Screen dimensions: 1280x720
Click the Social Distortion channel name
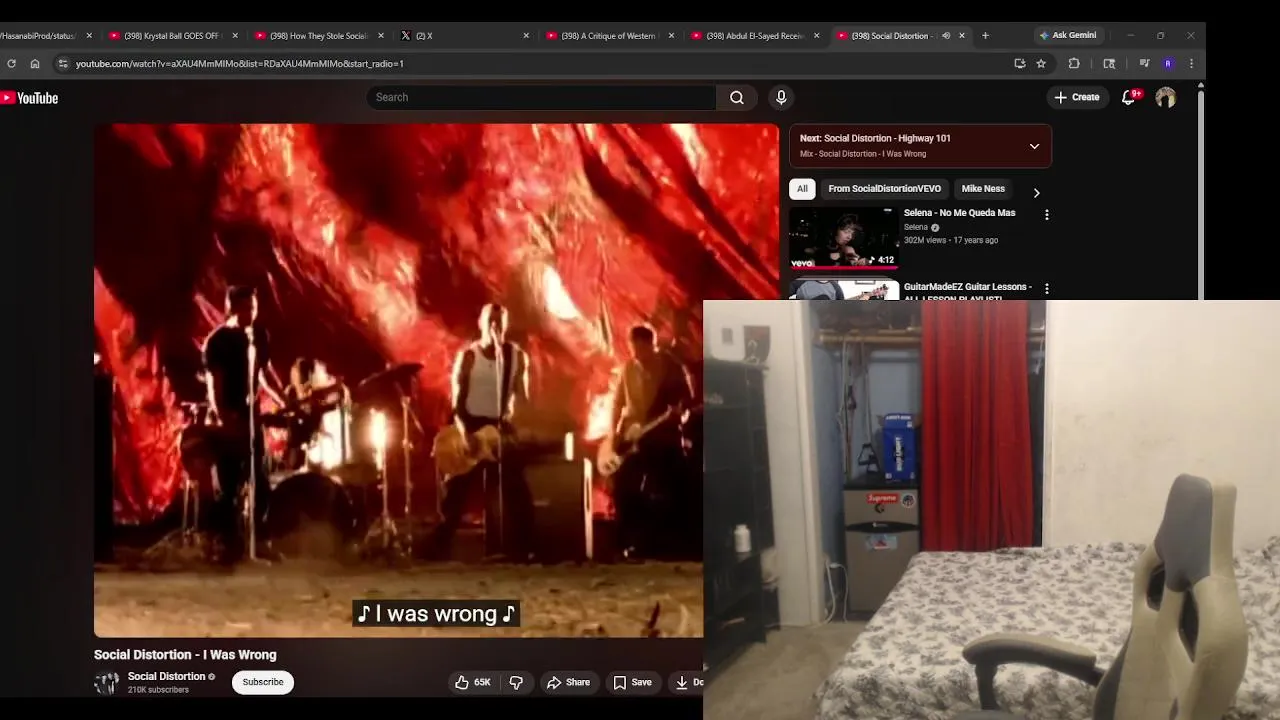[166, 676]
